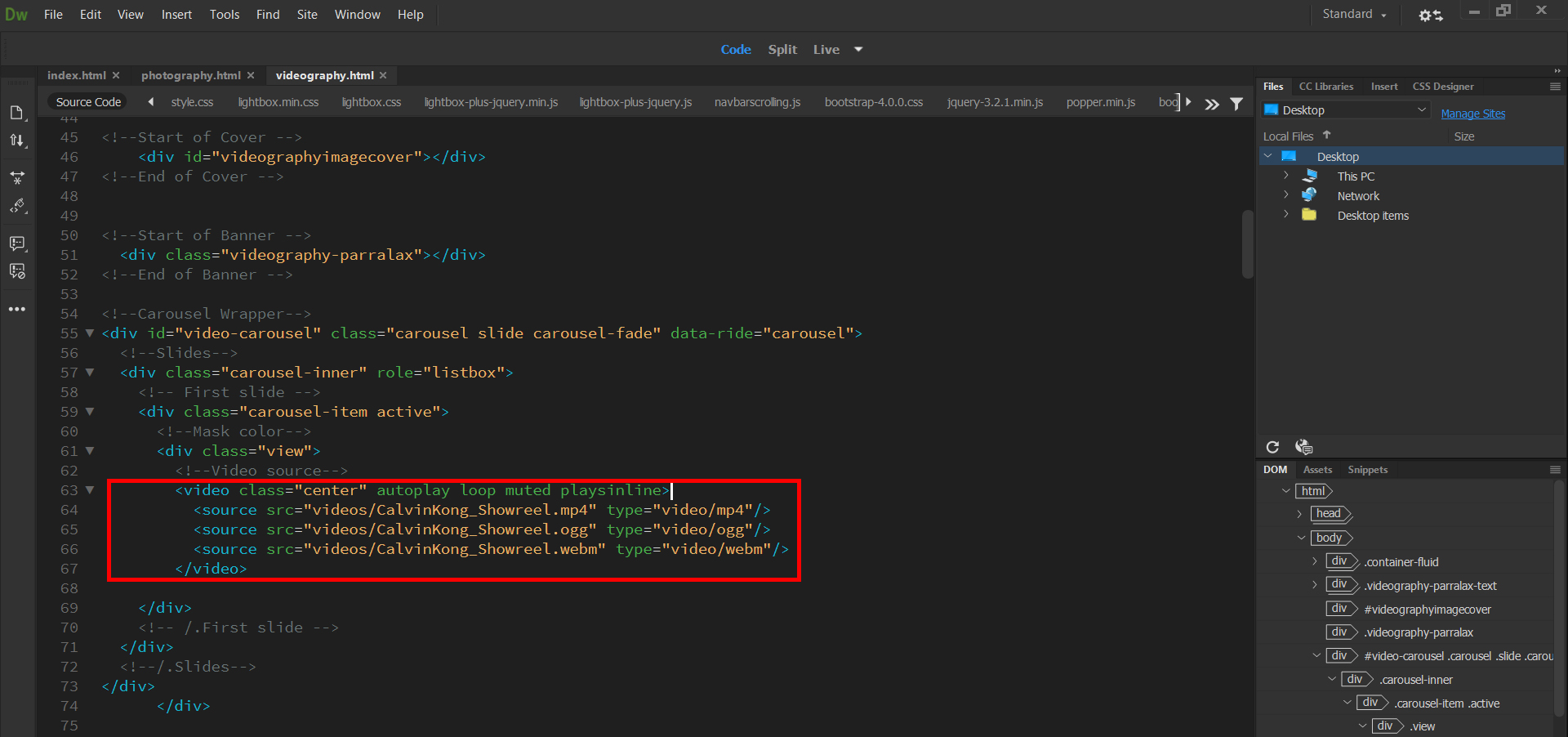Click the Remove Comment icon
The height and width of the screenshot is (737, 1568).
[x=16, y=271]
